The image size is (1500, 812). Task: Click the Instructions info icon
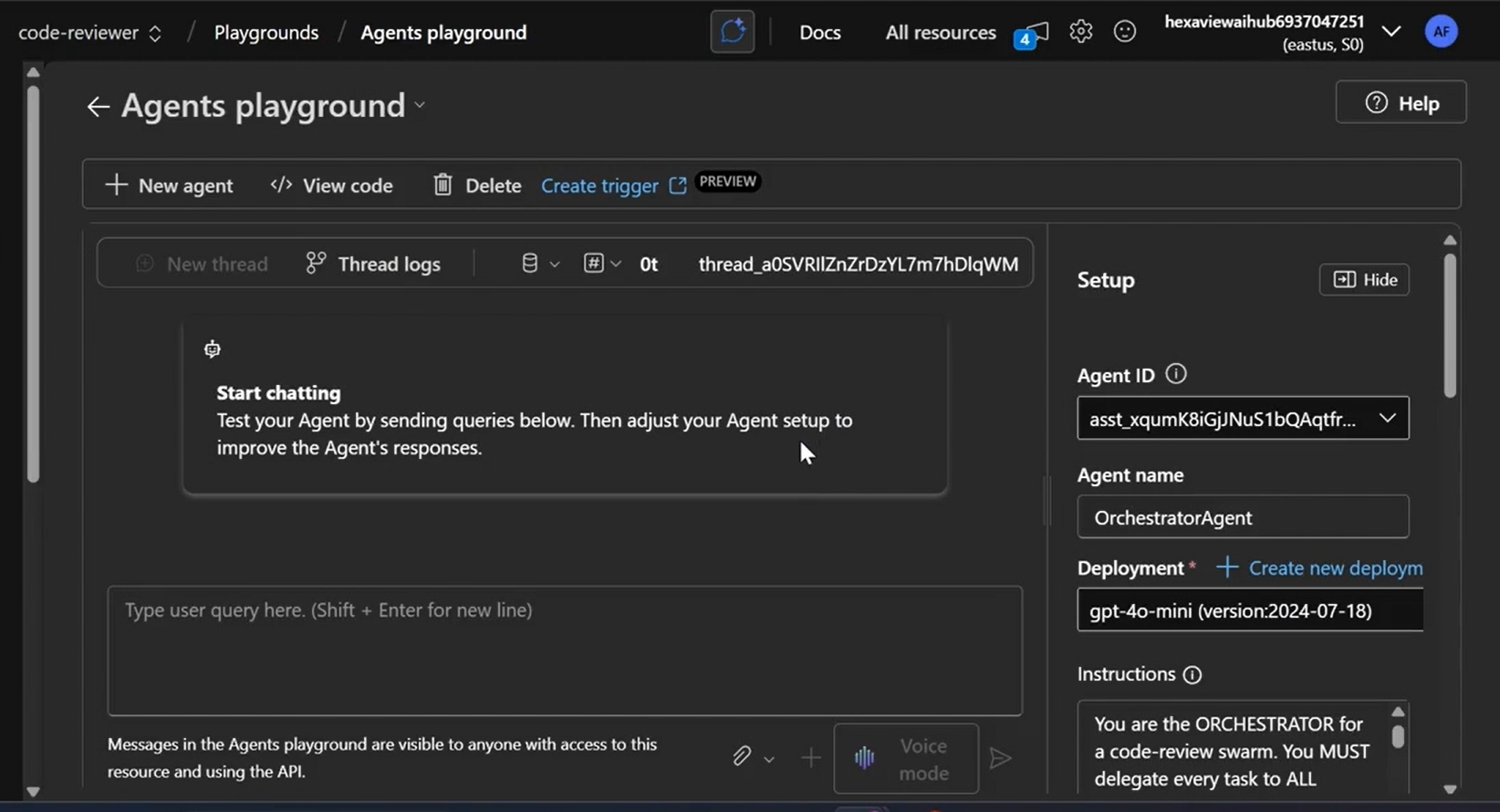[x=1193, y=675]
